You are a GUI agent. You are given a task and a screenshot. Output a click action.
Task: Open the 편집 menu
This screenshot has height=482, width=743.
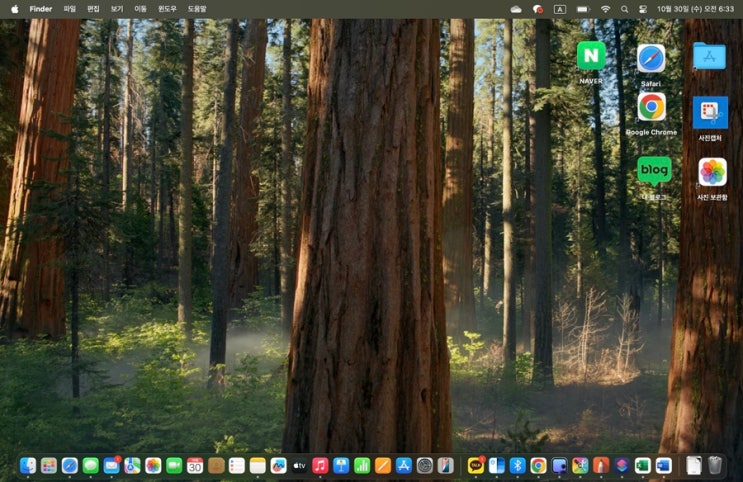tap(93, 9)
